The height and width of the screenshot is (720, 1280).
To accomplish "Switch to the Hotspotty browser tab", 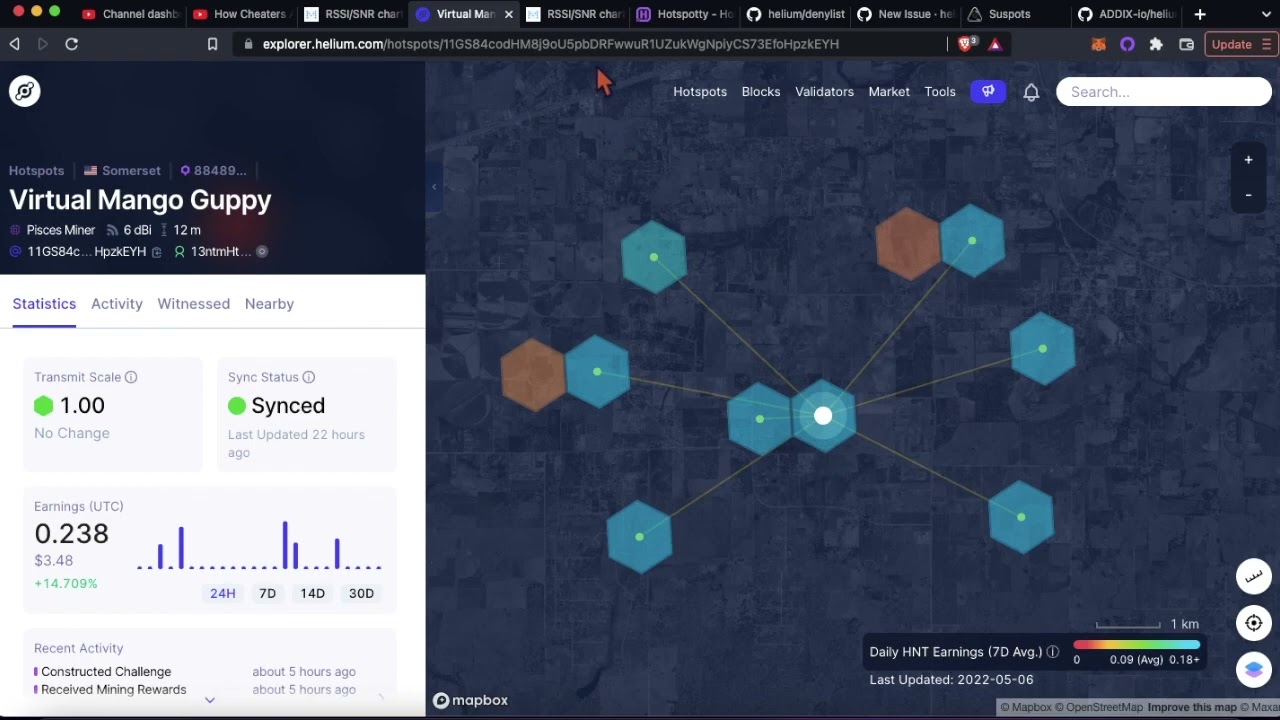I will coord(685,14).
